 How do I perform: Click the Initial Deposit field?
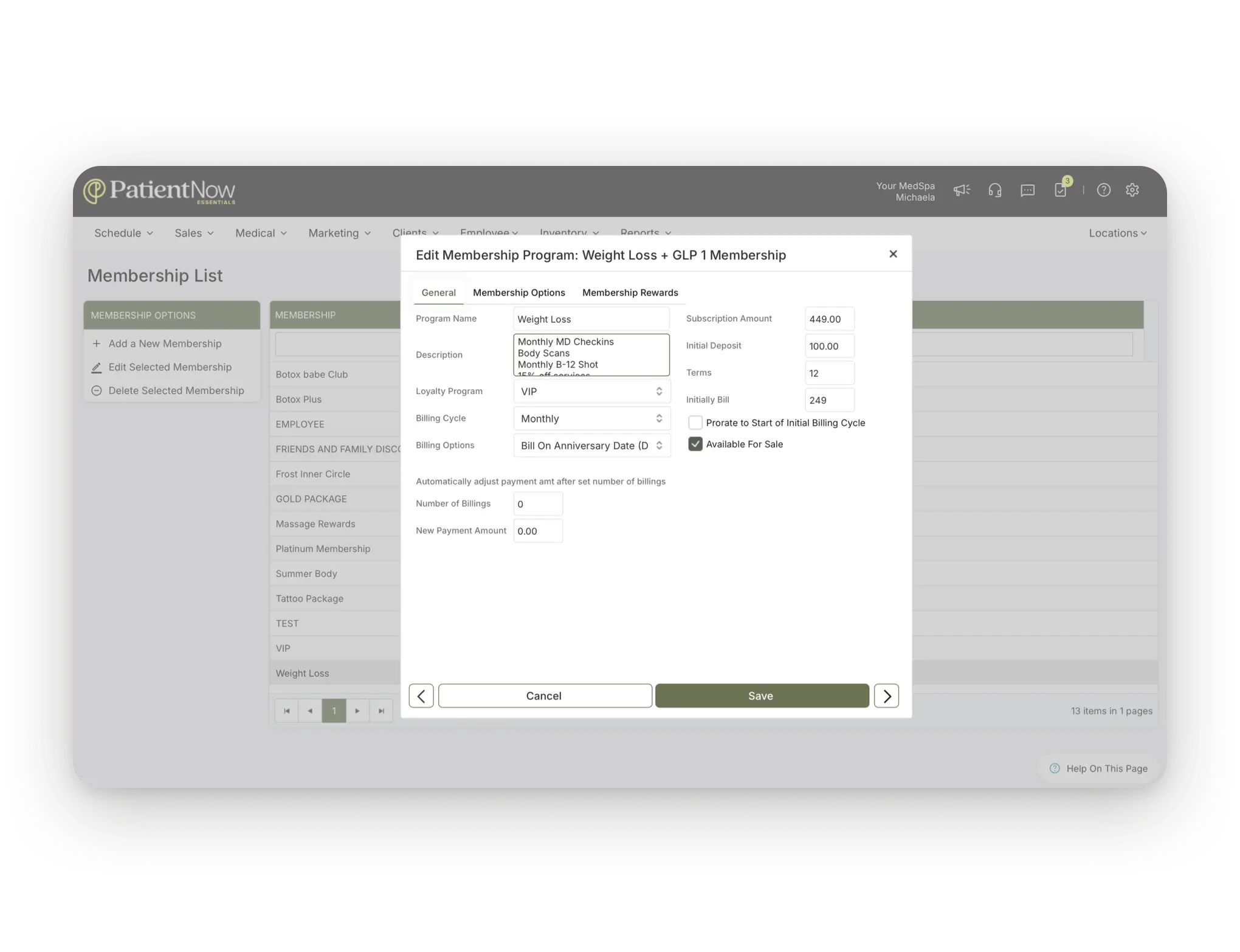click(x=829, y=346)
